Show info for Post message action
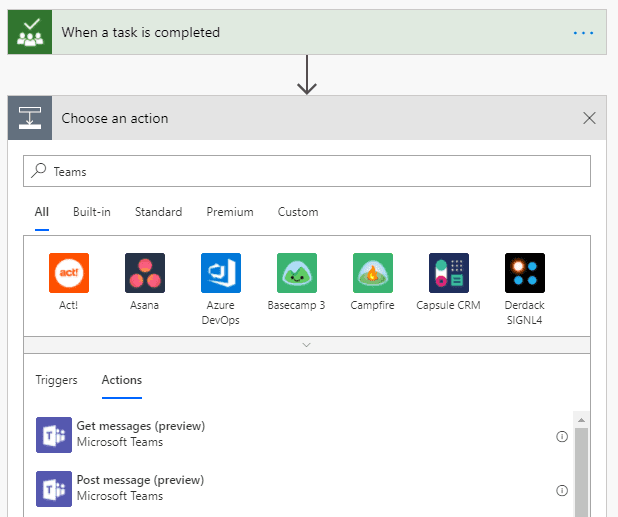 click(562, 491)
